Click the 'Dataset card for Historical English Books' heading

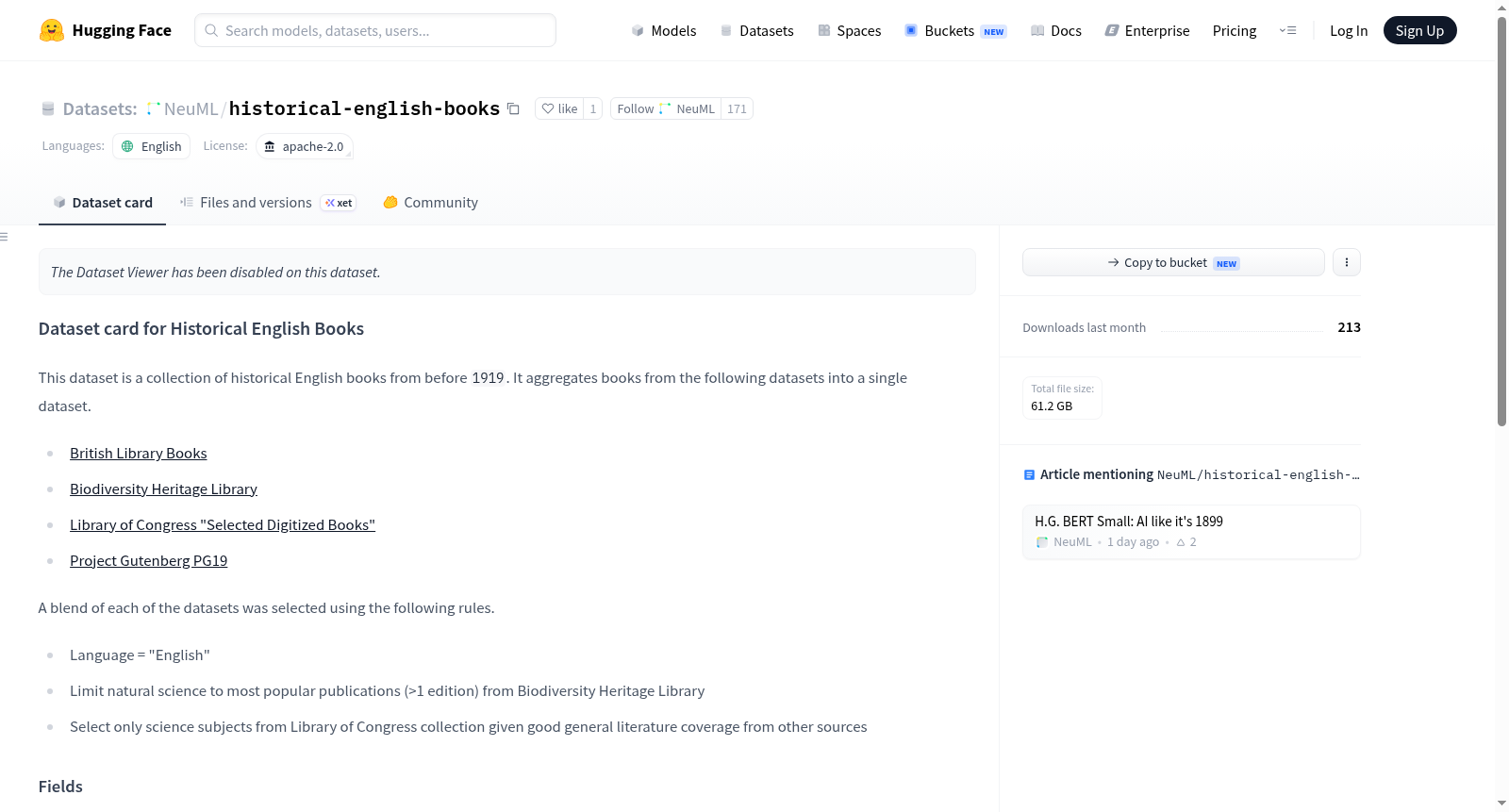point(201,328)
